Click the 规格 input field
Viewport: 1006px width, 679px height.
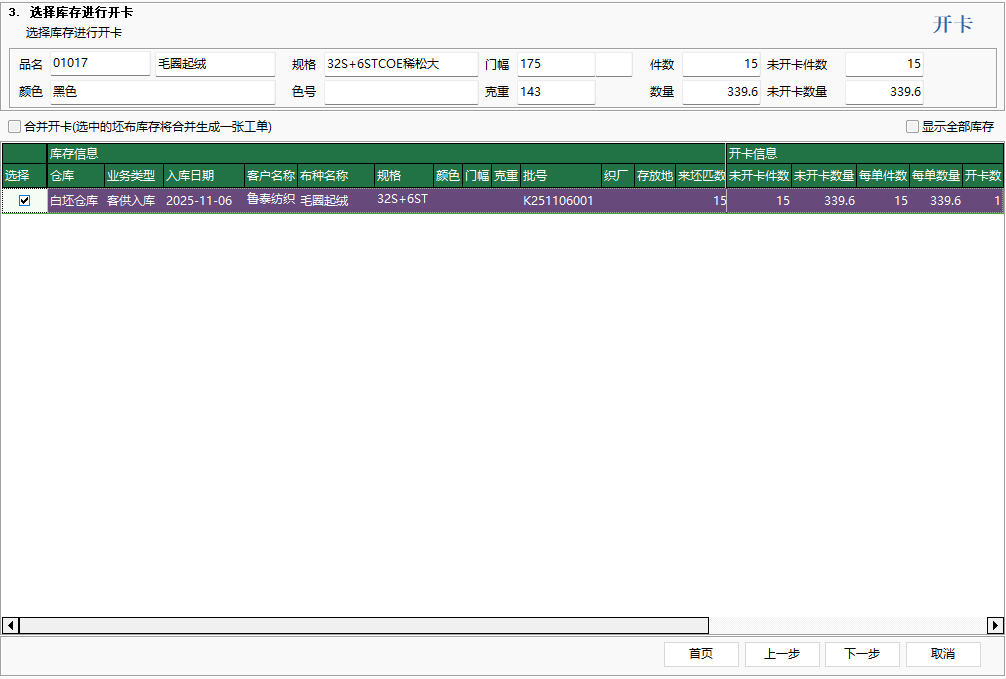click(x=400, y=64)
